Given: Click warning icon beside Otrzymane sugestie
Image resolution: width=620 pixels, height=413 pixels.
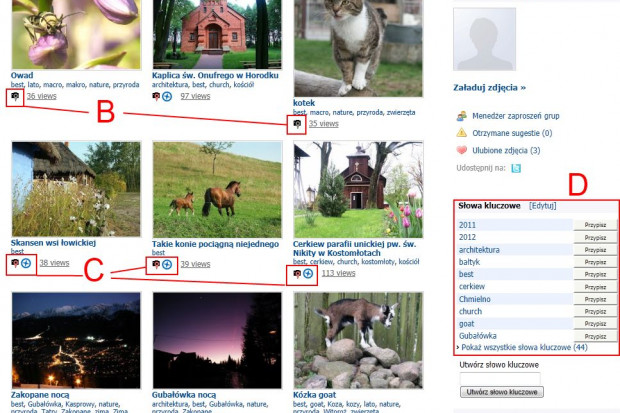Looking at the screenshot, I should coord(461,133).
